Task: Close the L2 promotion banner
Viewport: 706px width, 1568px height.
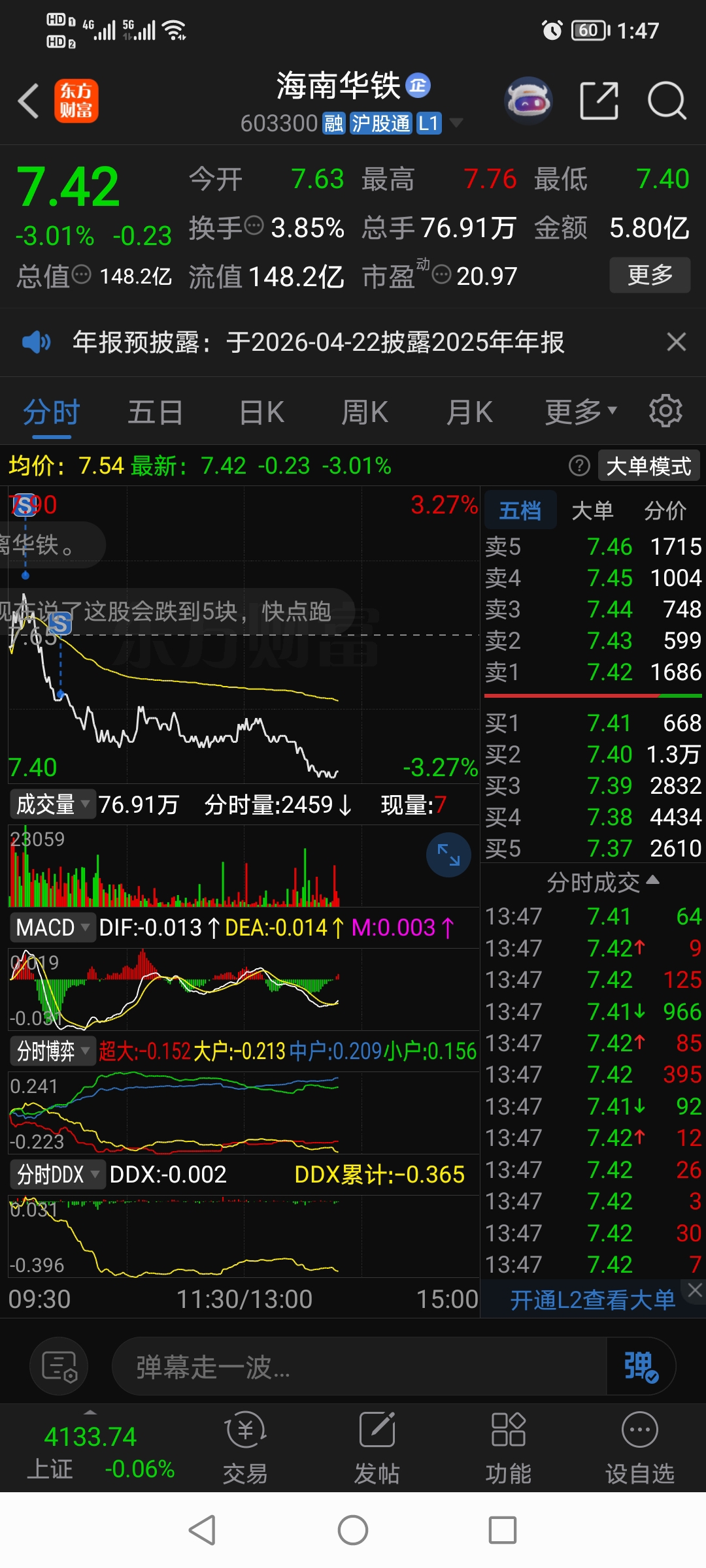Action: pyautogui.click(x=695, y=1290)
